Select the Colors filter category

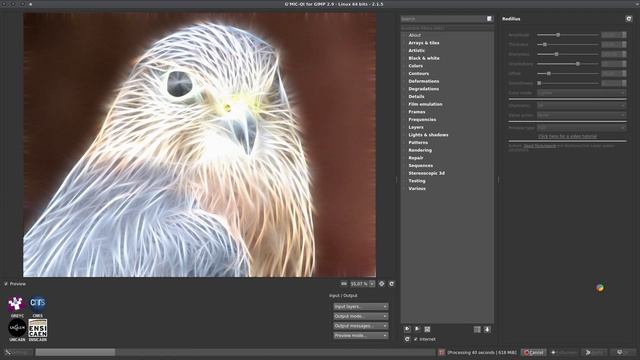416,66
